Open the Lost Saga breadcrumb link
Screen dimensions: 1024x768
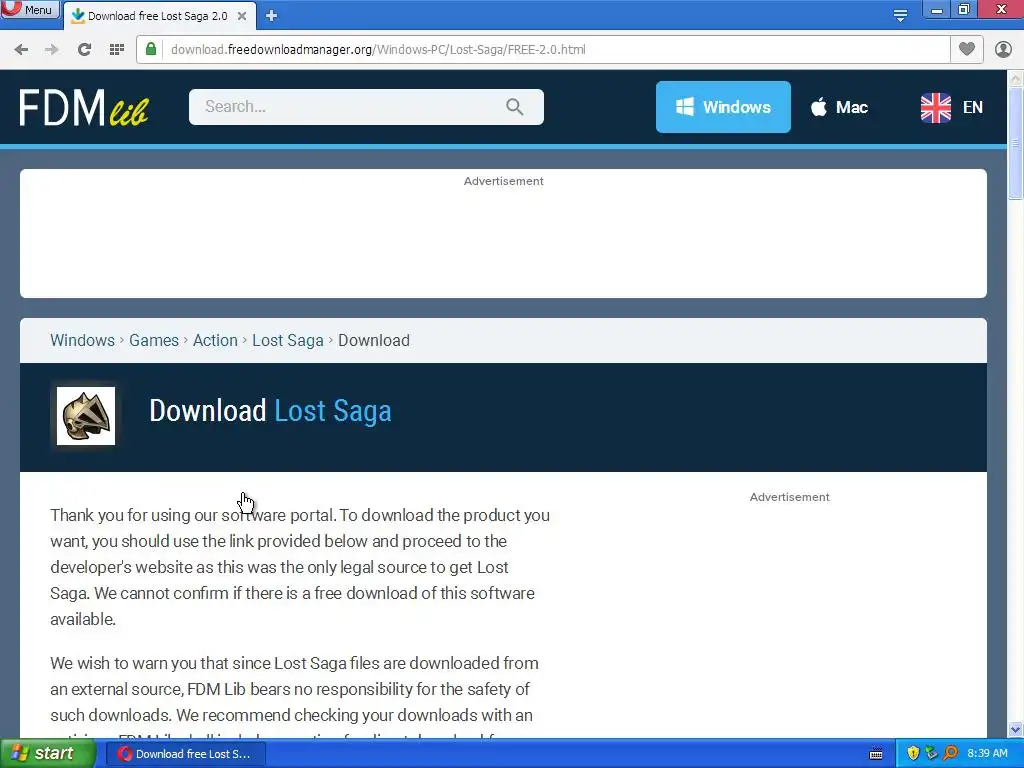tap(288, 340)
